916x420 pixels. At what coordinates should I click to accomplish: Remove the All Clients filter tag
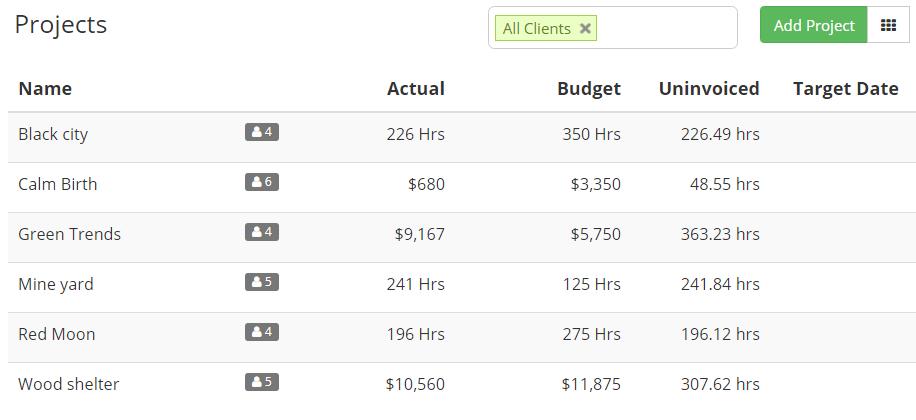585,28
